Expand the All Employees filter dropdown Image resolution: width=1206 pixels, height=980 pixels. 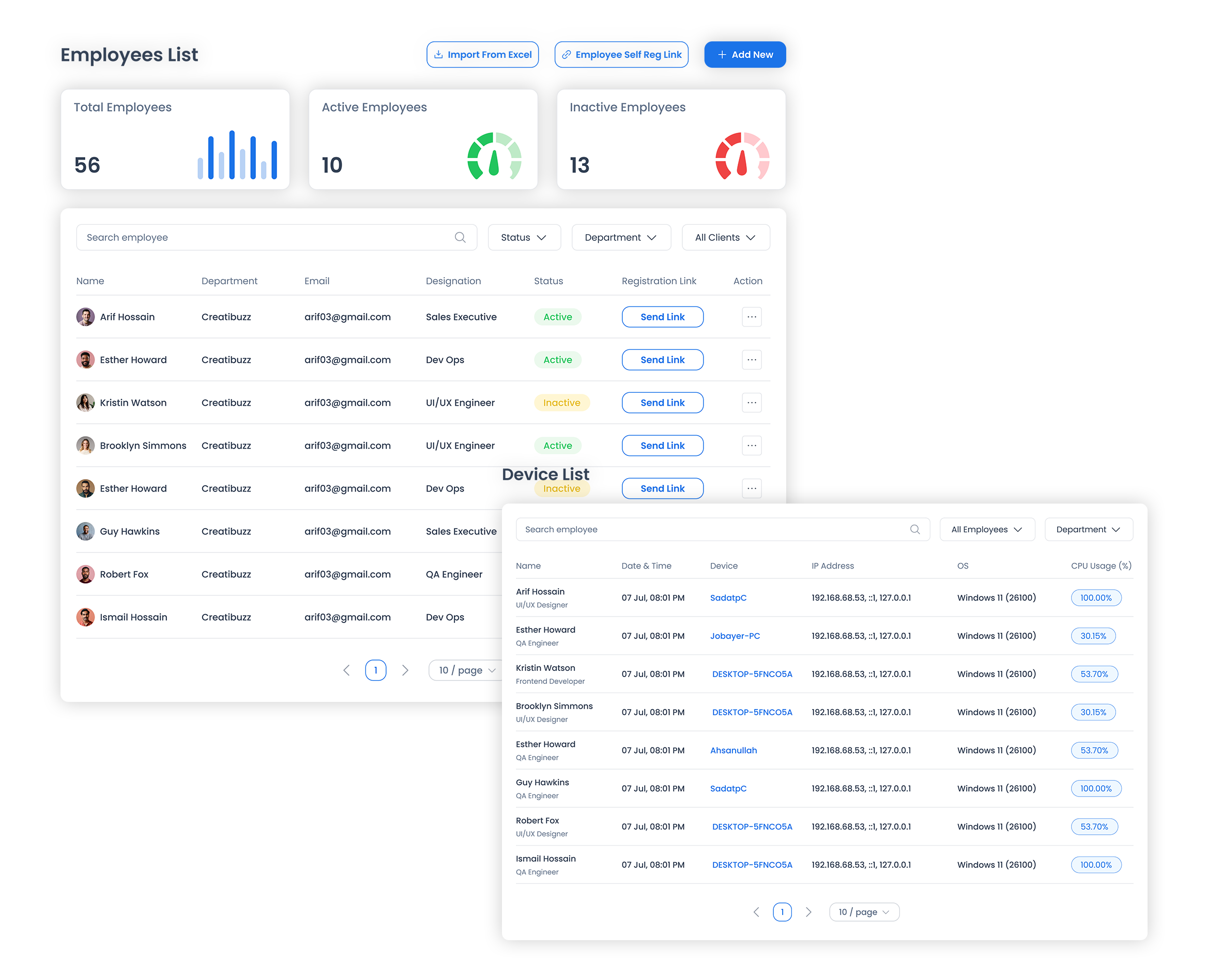click(986, 529)
